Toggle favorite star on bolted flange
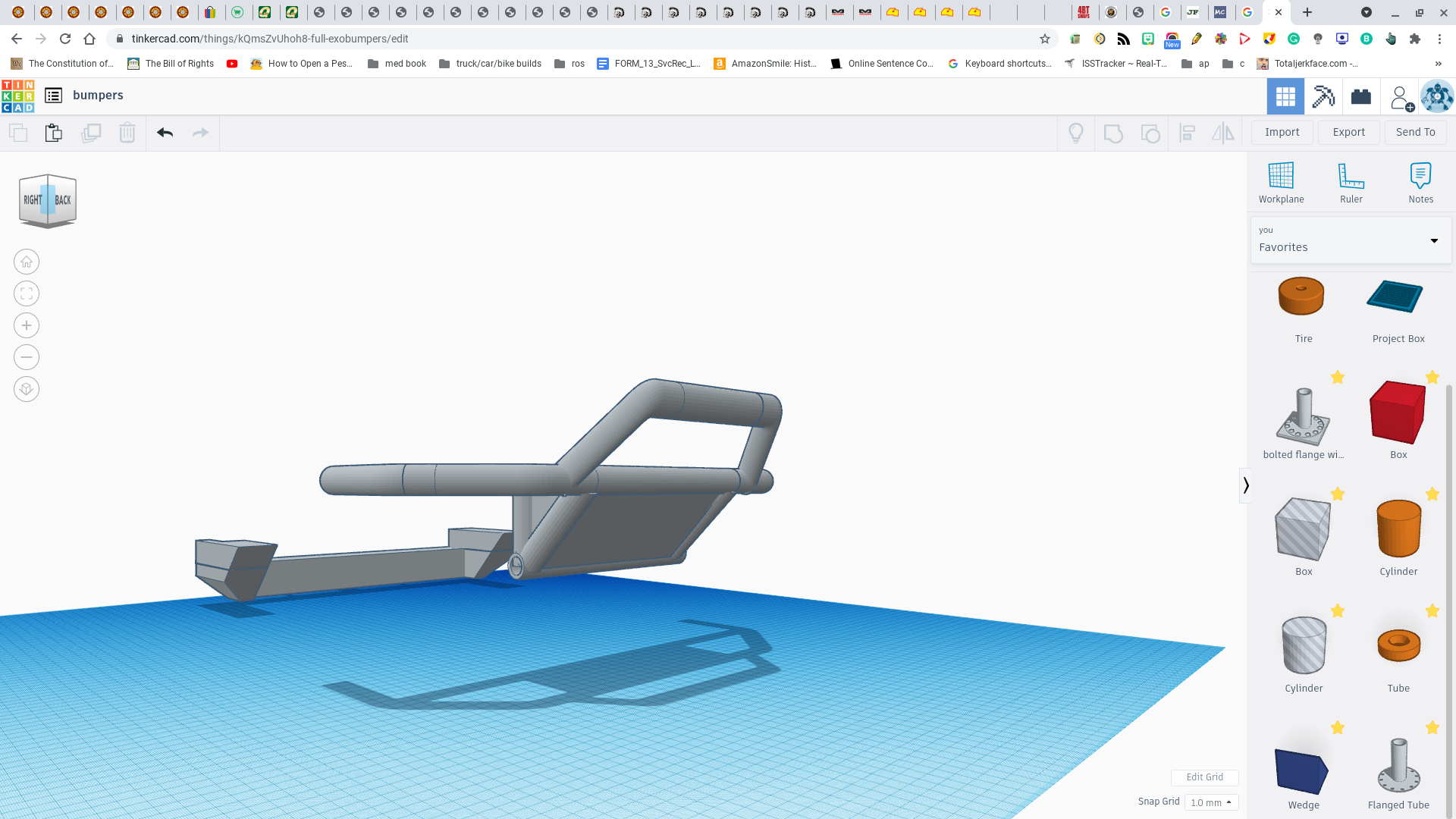The height and width of the screenshot is (819, 1456). pos(1338,378)
